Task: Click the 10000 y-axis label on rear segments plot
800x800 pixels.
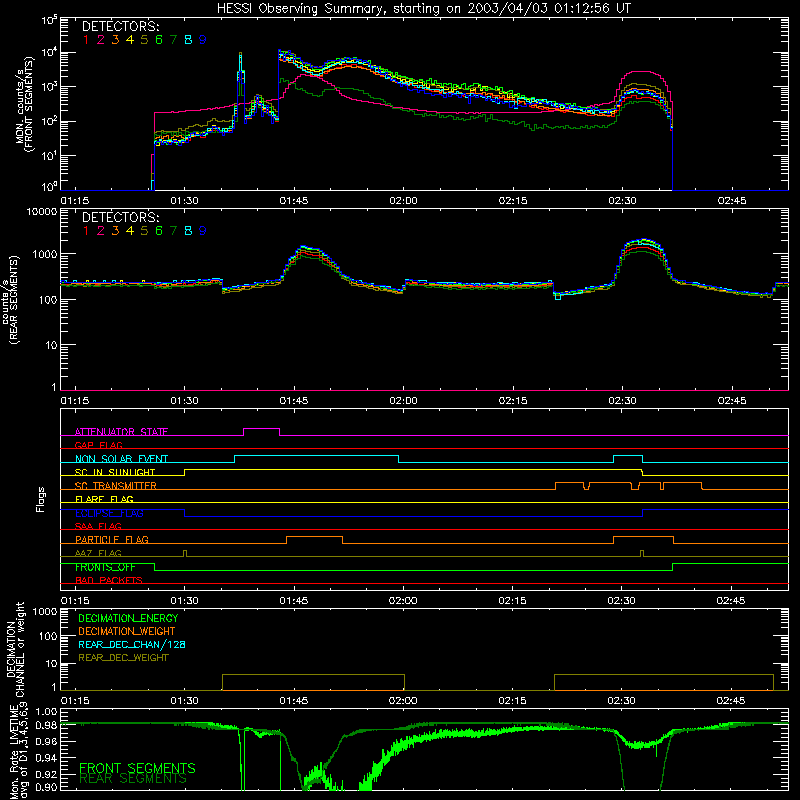Action: coord(42,212)
